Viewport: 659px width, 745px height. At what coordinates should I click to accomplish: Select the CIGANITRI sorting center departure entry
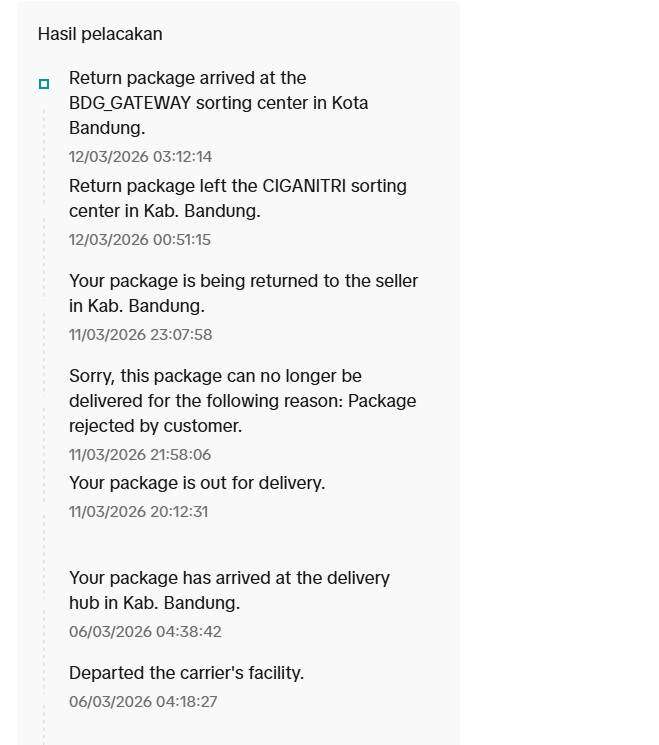tap(237, 198)
